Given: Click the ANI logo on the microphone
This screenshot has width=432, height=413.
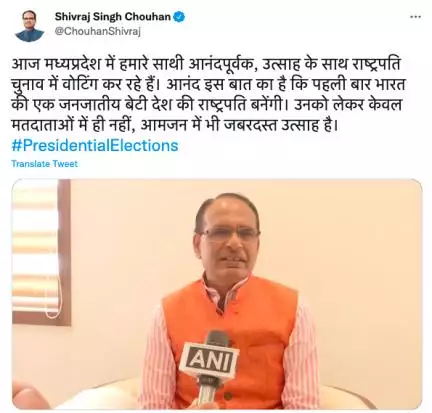Looking at the screenshot, I should [x=209, y=359].
